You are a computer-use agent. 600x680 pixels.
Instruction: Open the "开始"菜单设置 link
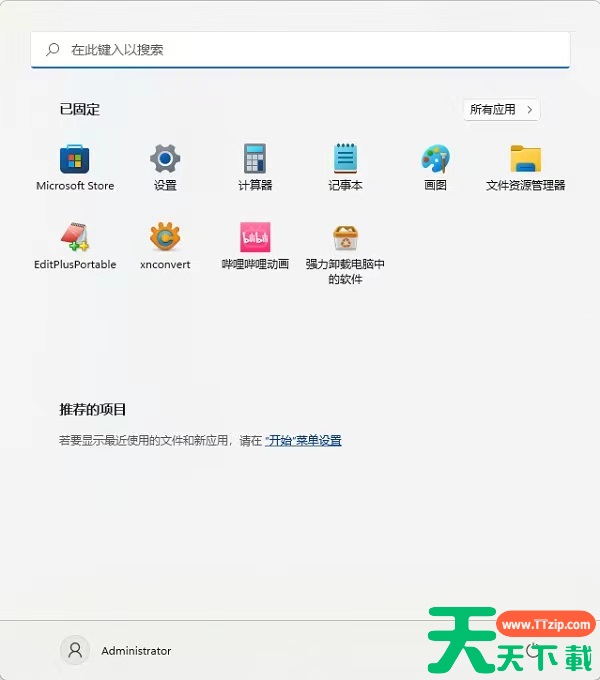coord(303,441)
